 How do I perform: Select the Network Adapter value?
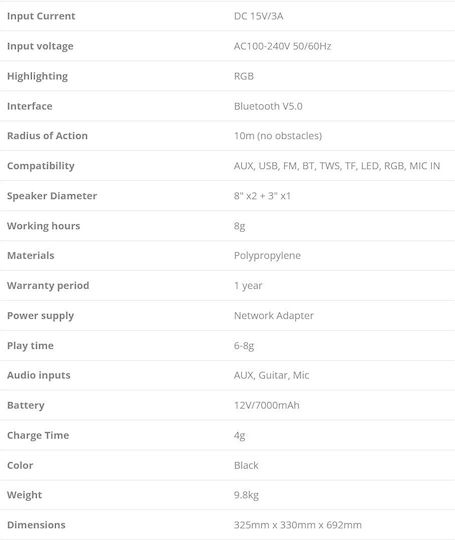pyautogui.click(x=273, y=316)
